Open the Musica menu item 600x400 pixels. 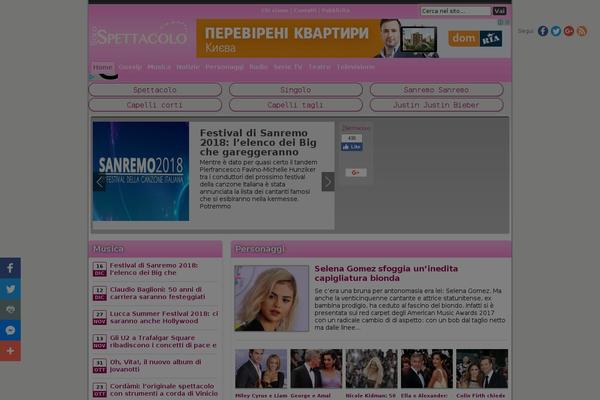159,67
